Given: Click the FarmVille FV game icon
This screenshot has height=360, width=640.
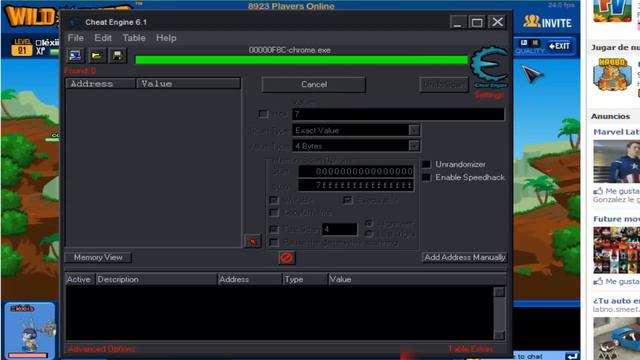Looking at the screenshot, I should tap(612, 11).
